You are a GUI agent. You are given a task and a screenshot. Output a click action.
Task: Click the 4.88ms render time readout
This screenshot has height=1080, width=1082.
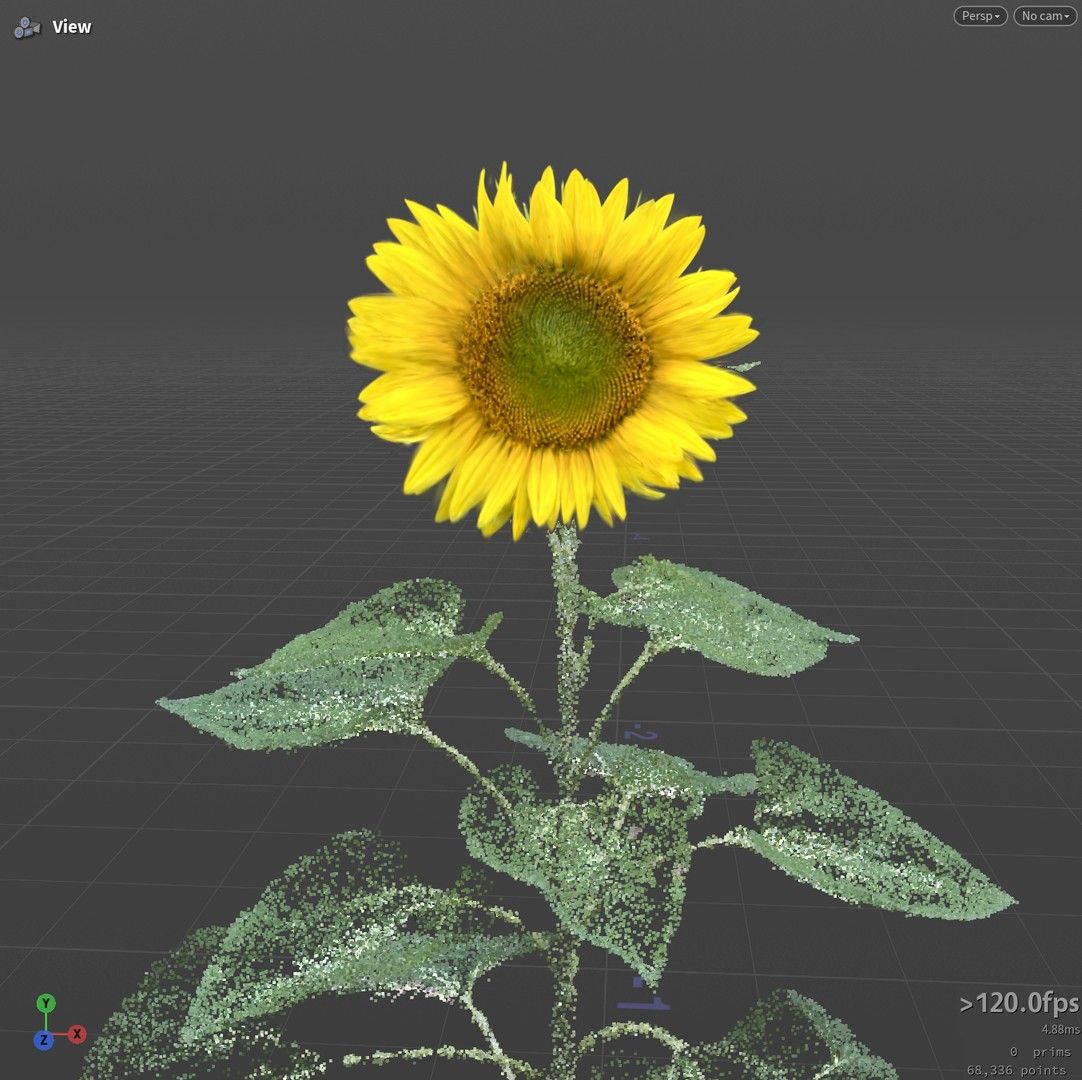[1061, 1029]
